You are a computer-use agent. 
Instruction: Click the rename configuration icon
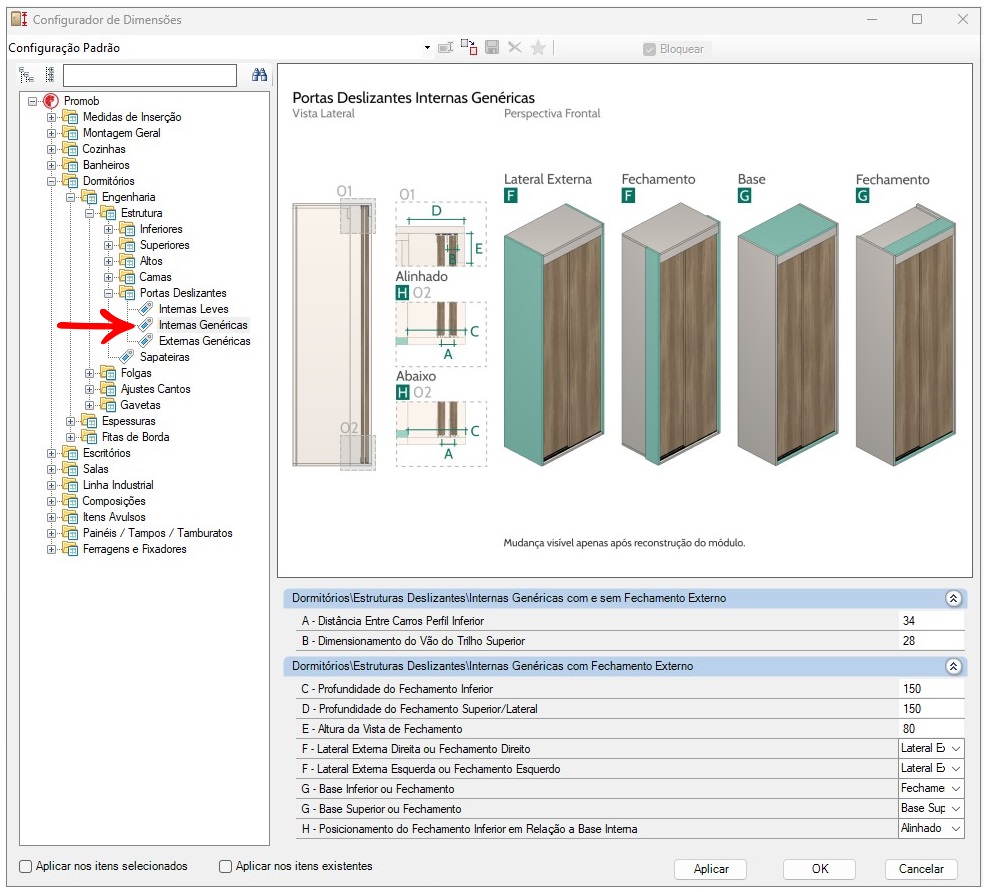pos(445,48)
